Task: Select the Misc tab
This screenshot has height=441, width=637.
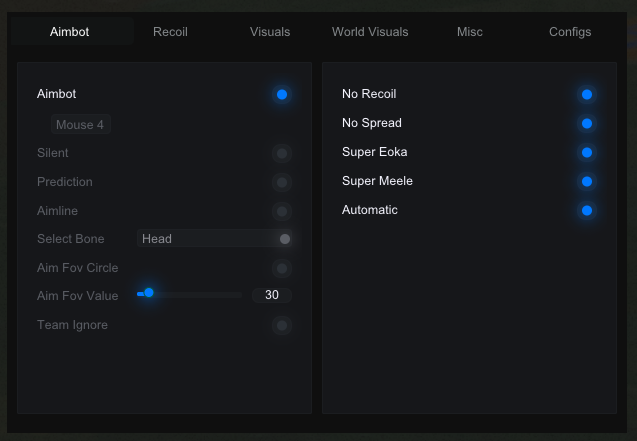Action: [x=469, y=32]
